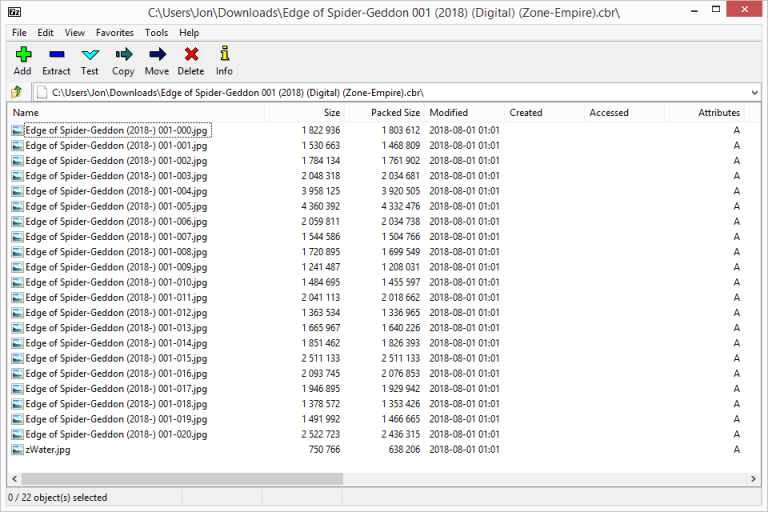Click the horizontal scrollbar thumb
This screenshot has width=768, height=512.
[x=182, y=479]
